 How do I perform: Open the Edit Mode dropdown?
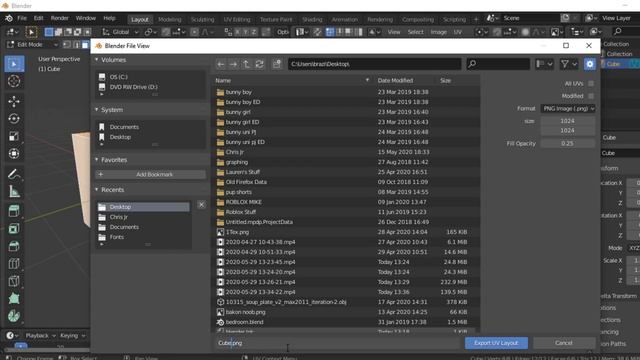coord(33,44)
